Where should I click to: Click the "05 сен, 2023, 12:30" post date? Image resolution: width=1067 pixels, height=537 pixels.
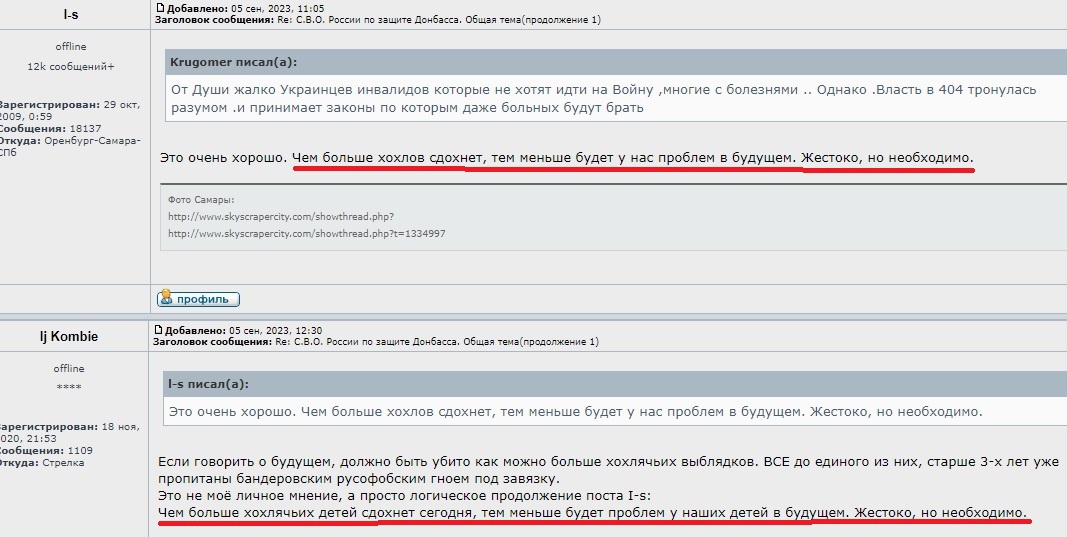(267, 329)
